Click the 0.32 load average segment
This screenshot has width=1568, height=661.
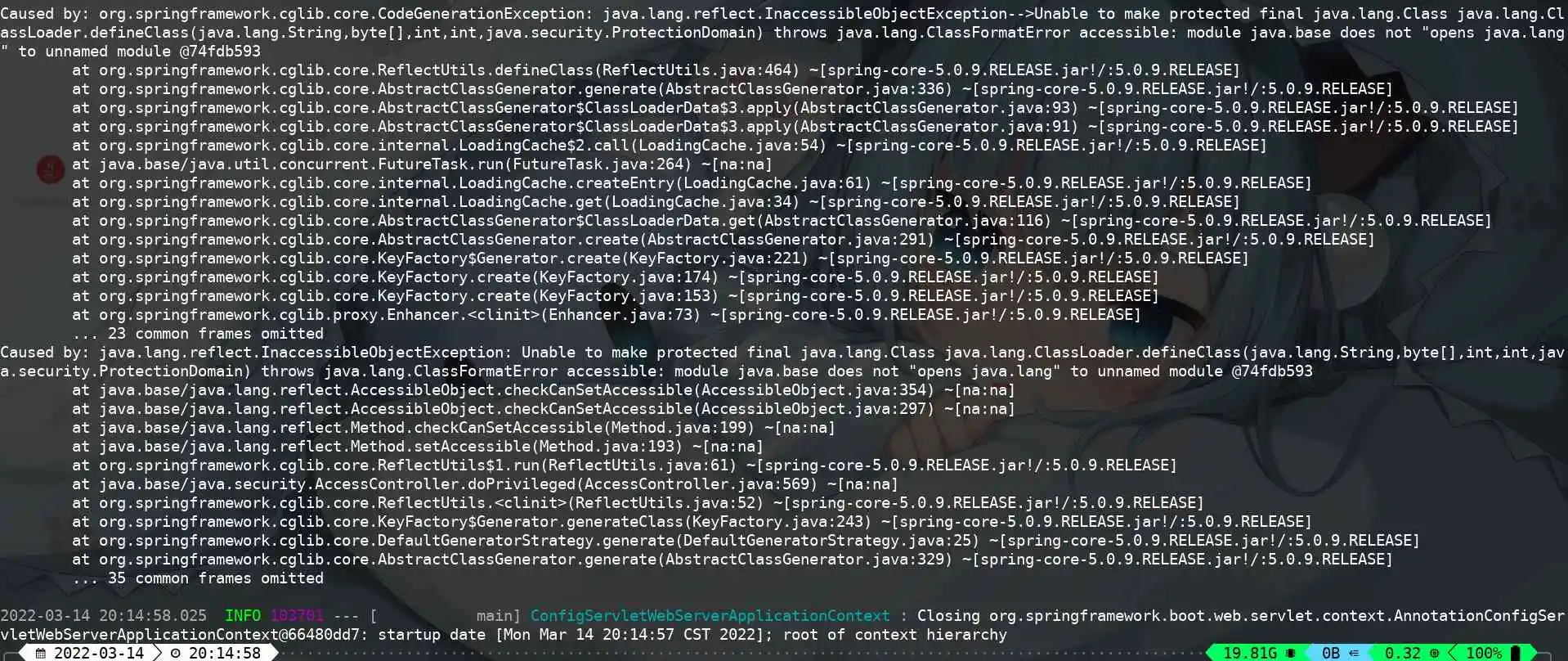(x=1409, y=653)
